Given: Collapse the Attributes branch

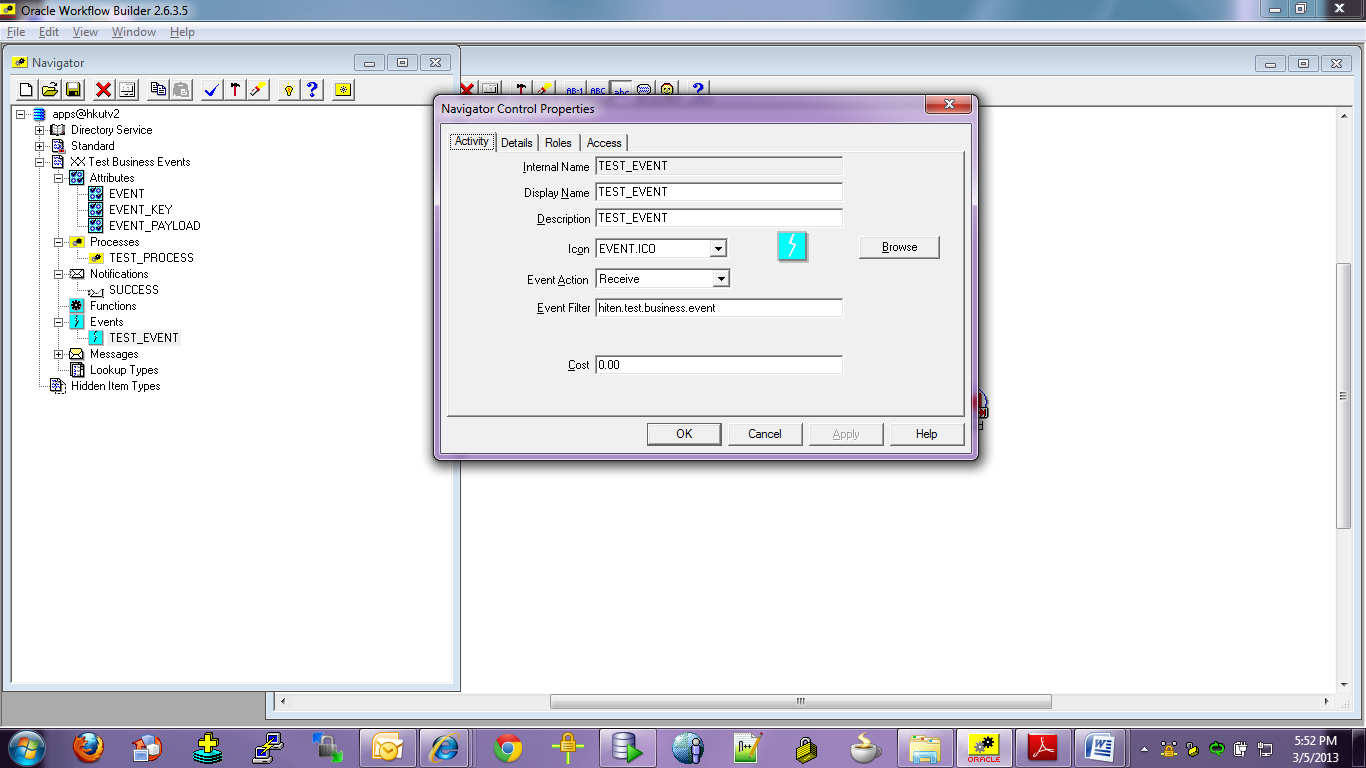Looking at the screenshot, I should click(59, 178).
